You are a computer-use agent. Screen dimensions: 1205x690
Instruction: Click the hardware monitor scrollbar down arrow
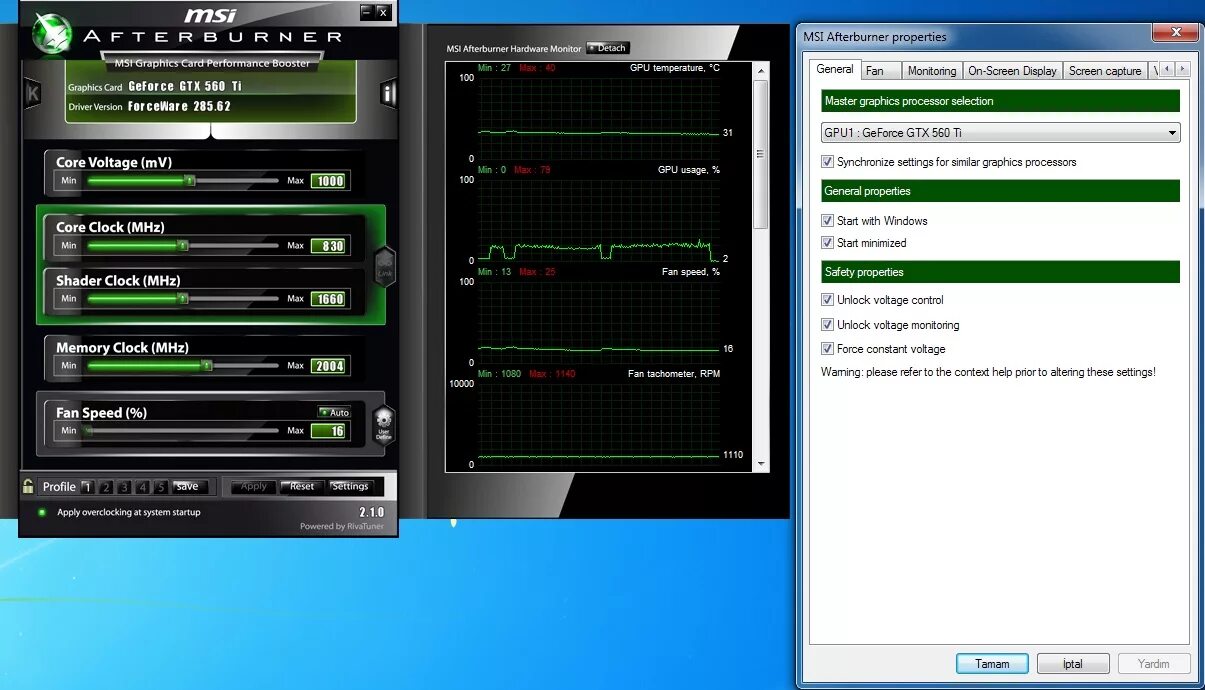760,464
